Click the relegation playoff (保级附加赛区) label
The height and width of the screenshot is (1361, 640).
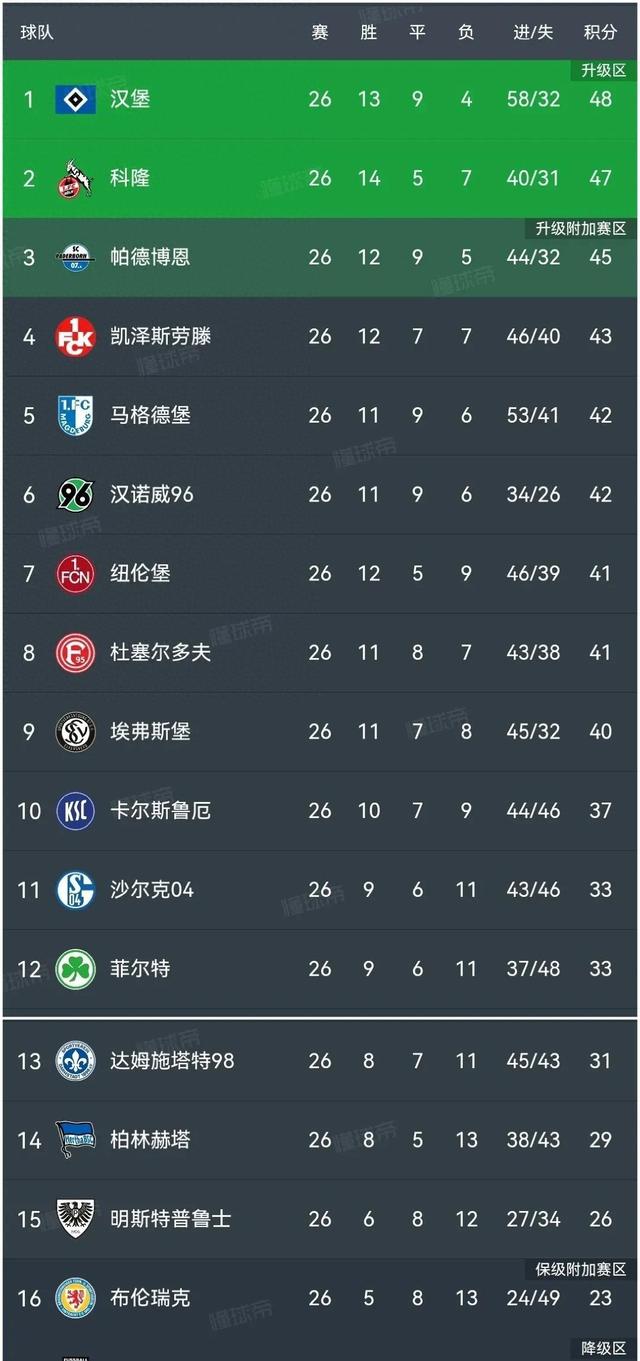point(580,1269)
